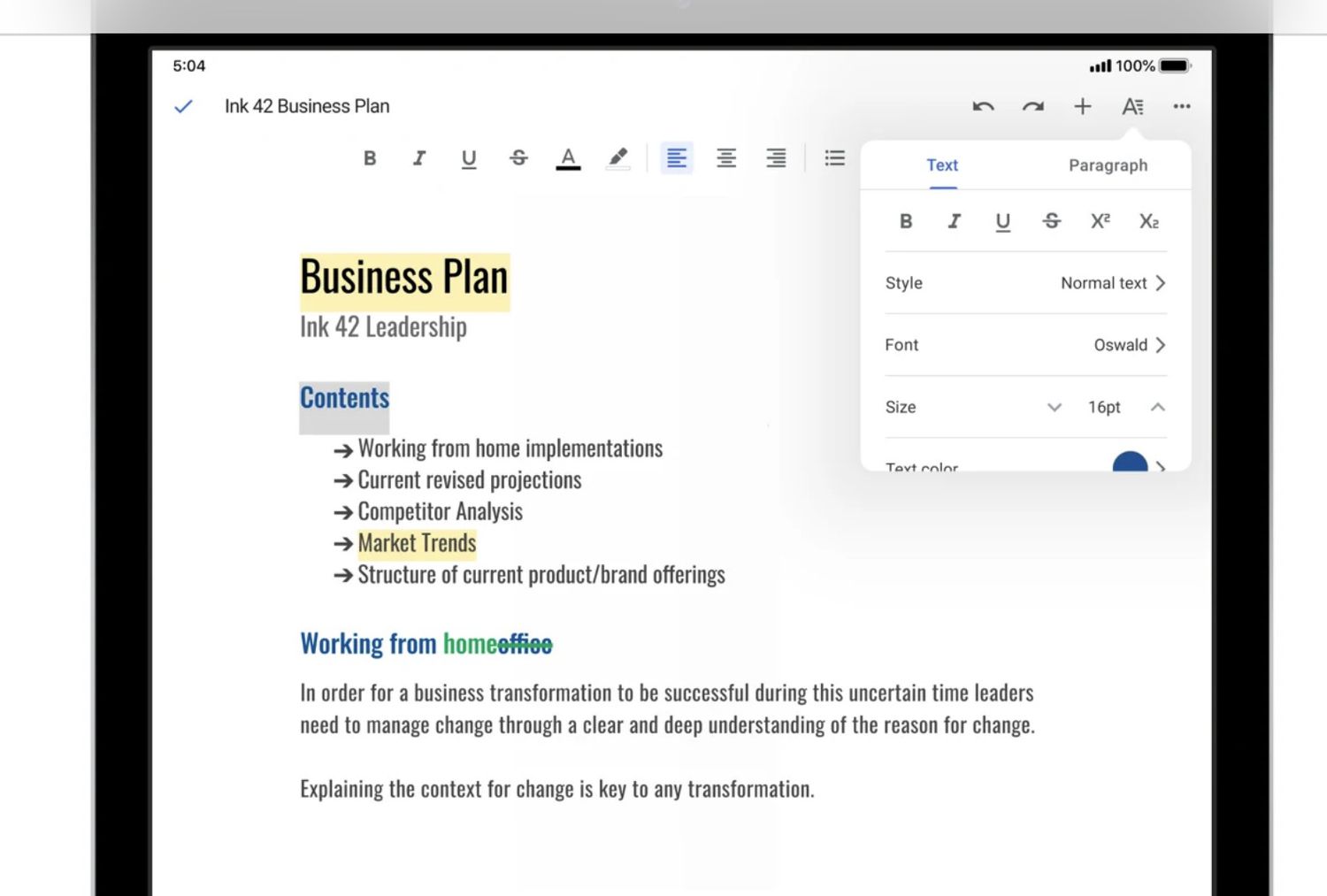This screenshot has height=896, width=1327.
Task: Open the insert plus menu
Action: click(x=1082, y=106)
